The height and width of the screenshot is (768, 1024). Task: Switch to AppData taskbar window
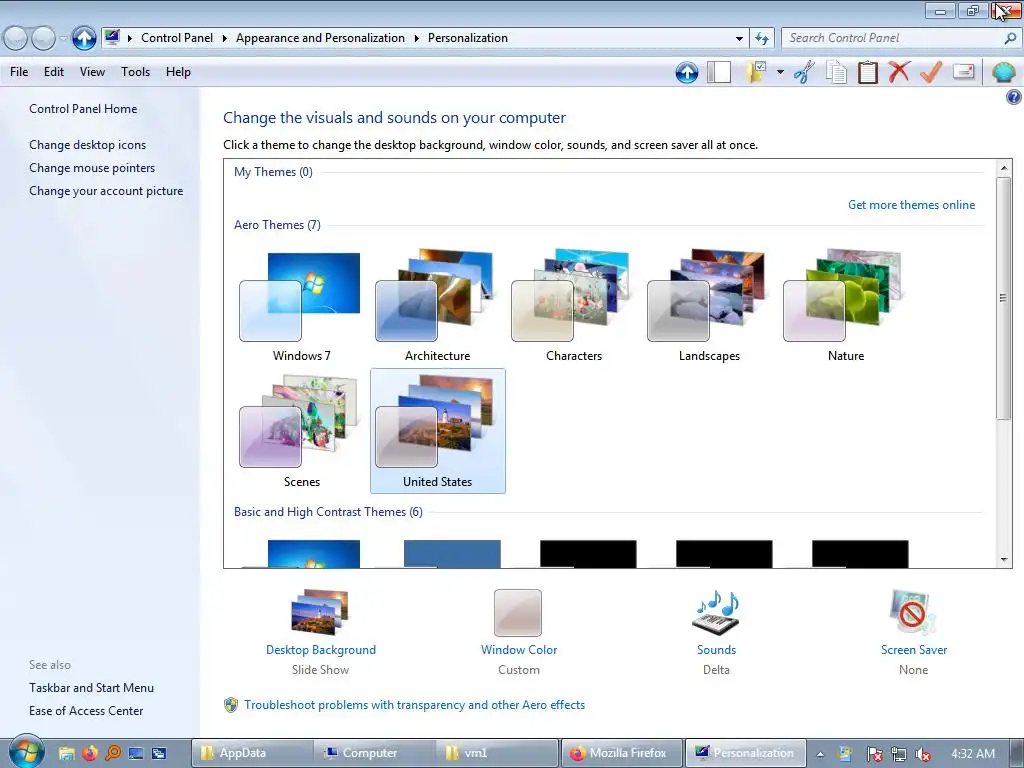coord(251,753)
